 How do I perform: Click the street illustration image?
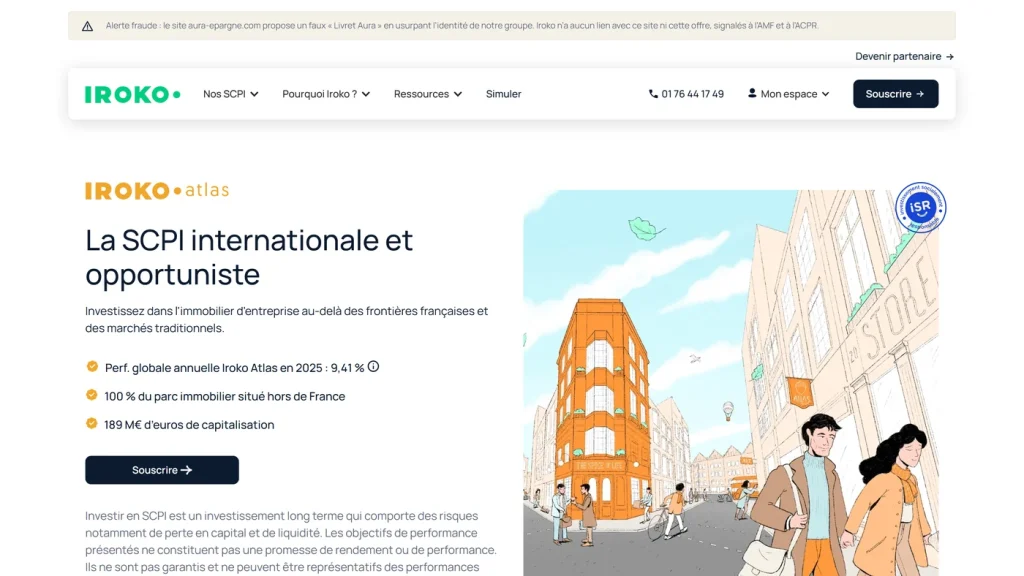point(731,383)
